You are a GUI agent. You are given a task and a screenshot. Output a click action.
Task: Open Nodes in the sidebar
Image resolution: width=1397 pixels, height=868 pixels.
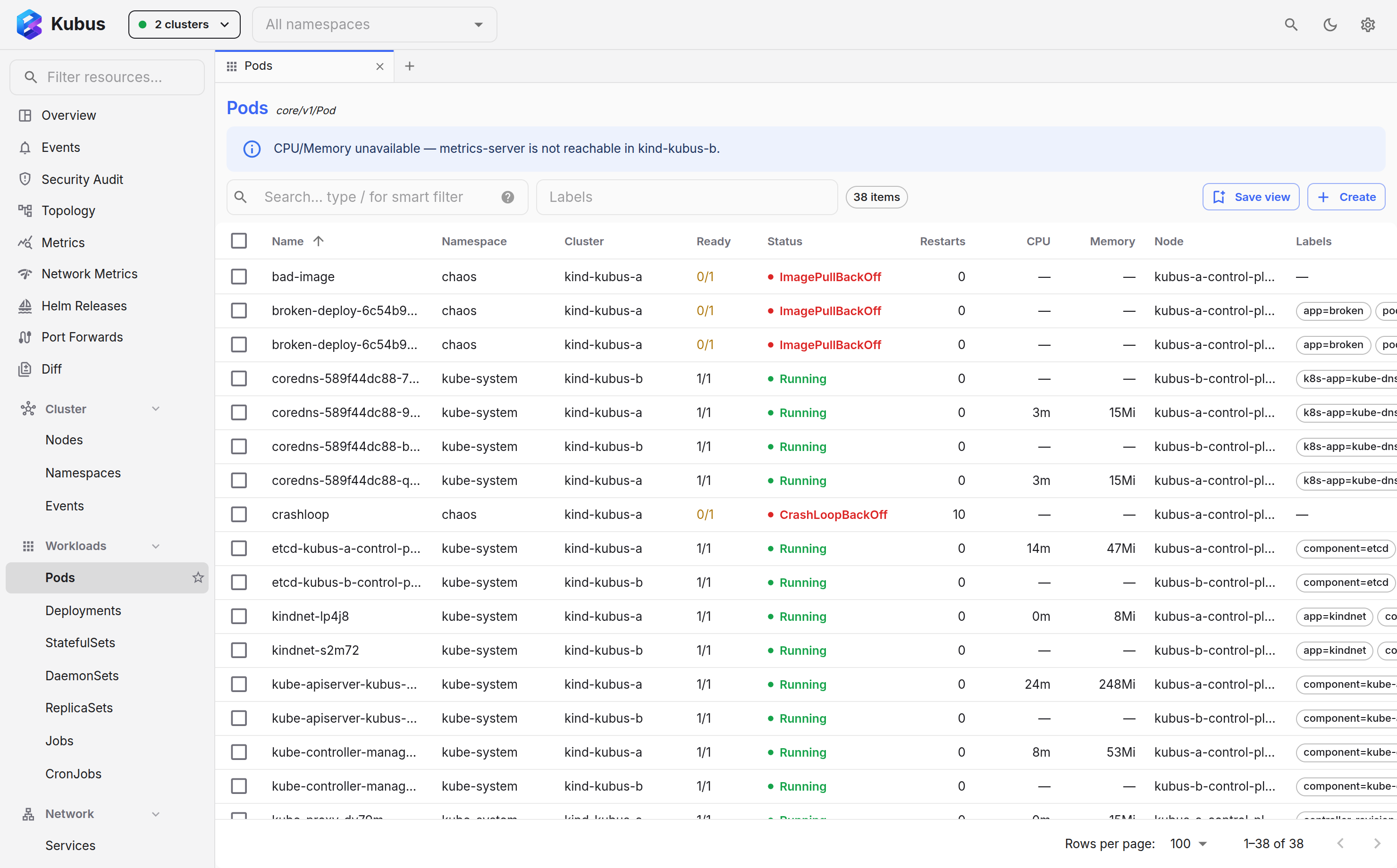(64, 440)
